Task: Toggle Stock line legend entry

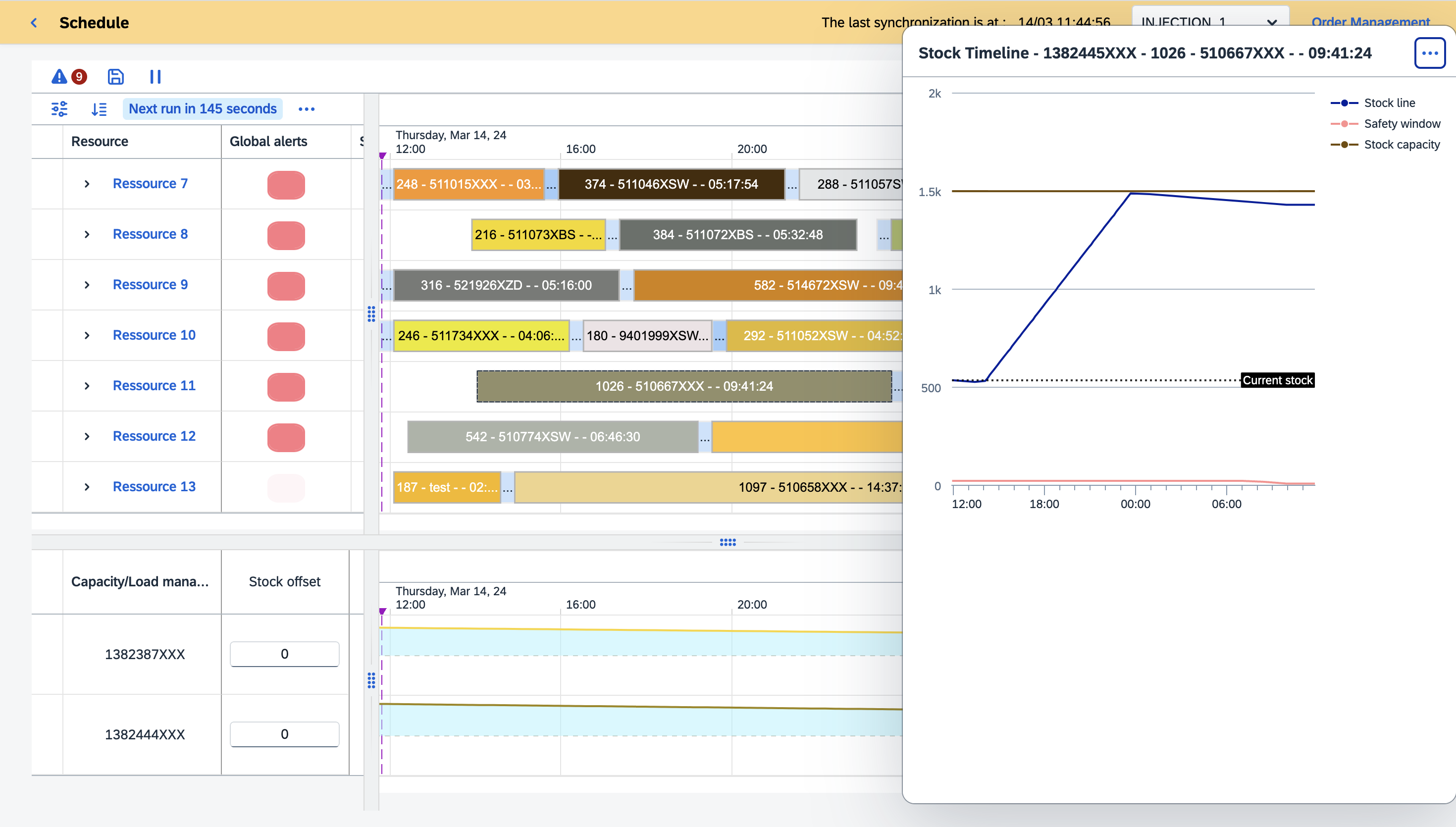Action: click(x=1373, y=103)
